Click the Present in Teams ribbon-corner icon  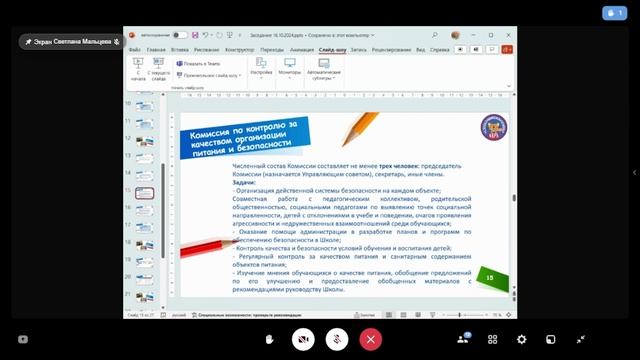476,49
